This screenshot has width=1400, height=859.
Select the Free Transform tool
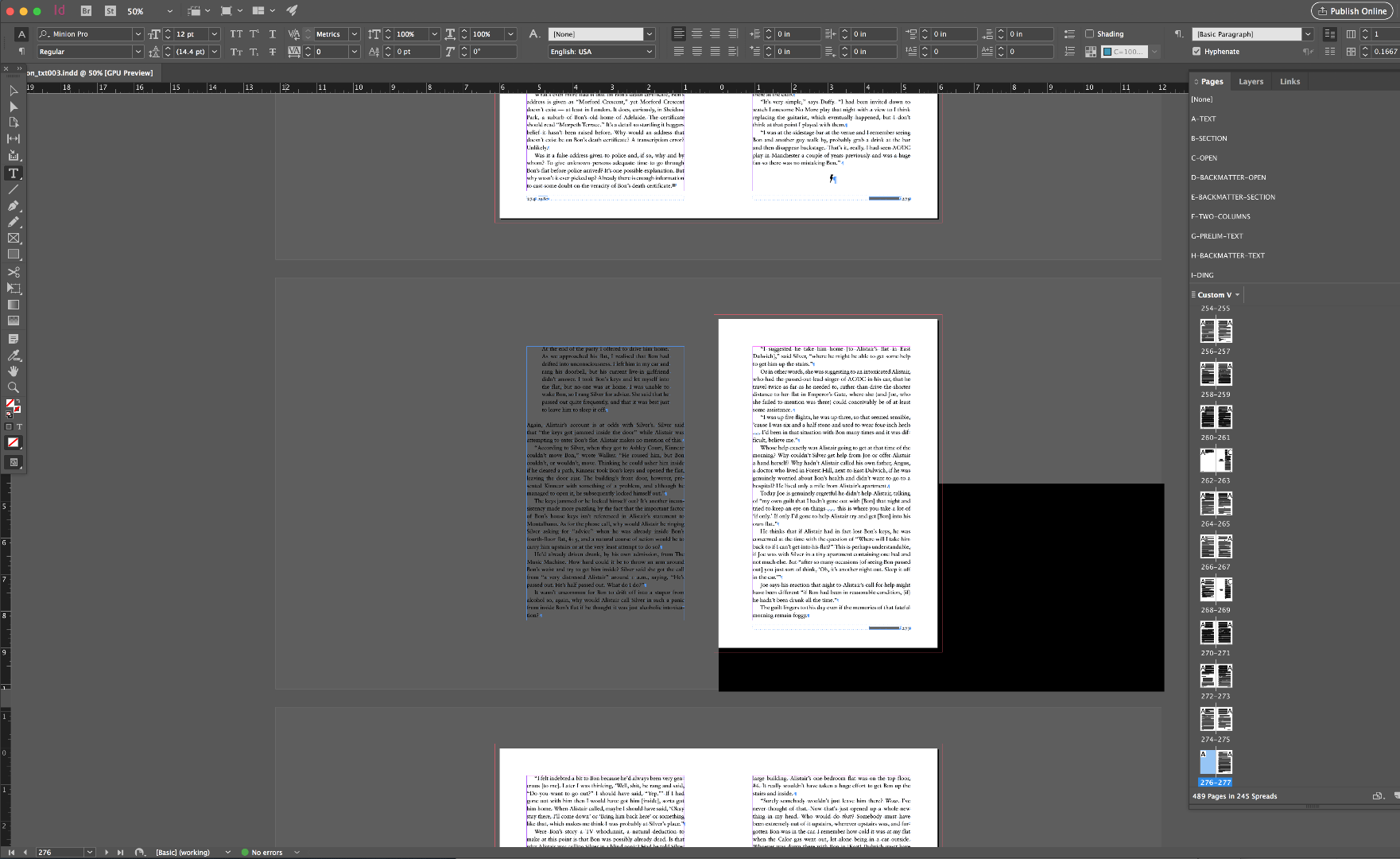(14, 288)
